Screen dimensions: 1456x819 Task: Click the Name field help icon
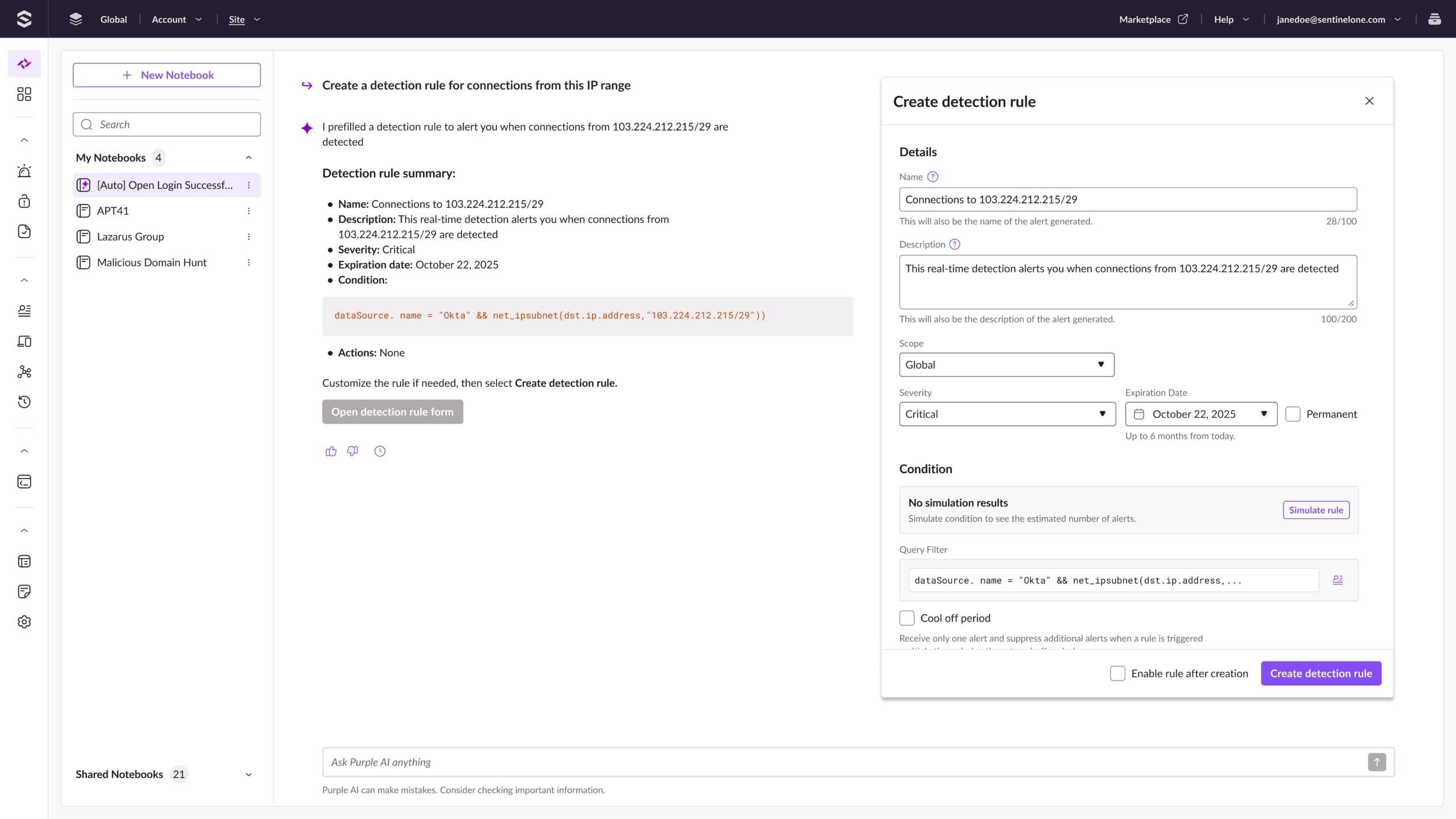[x=932, y=177]
